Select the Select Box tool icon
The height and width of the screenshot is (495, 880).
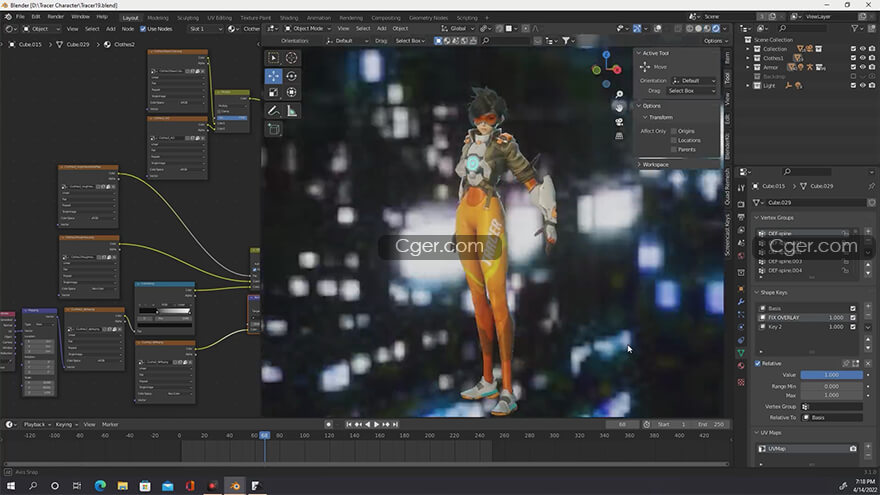(x=273, y=58)
